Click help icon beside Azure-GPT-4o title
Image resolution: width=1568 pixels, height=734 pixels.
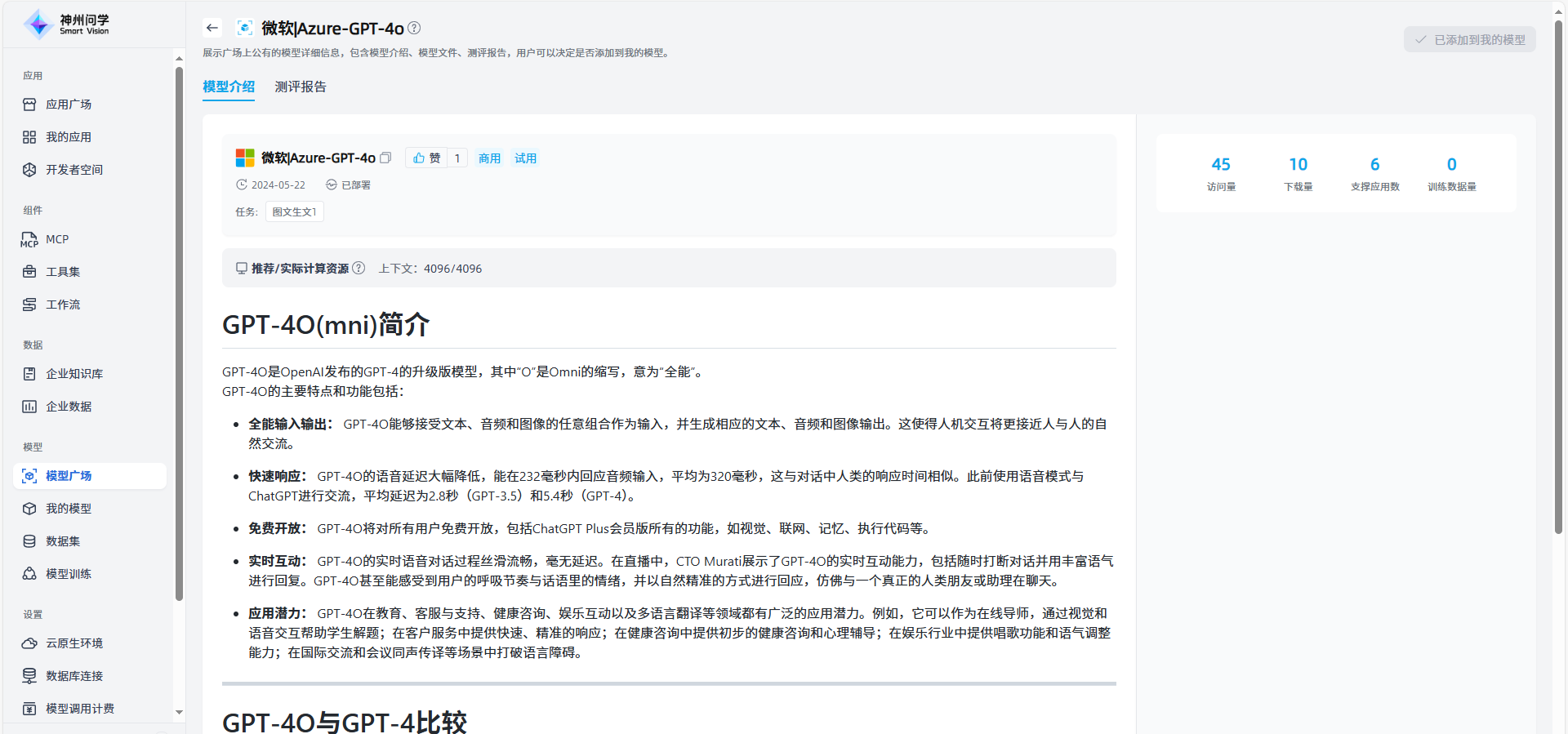pyautogui.click(x=414, y=28)
